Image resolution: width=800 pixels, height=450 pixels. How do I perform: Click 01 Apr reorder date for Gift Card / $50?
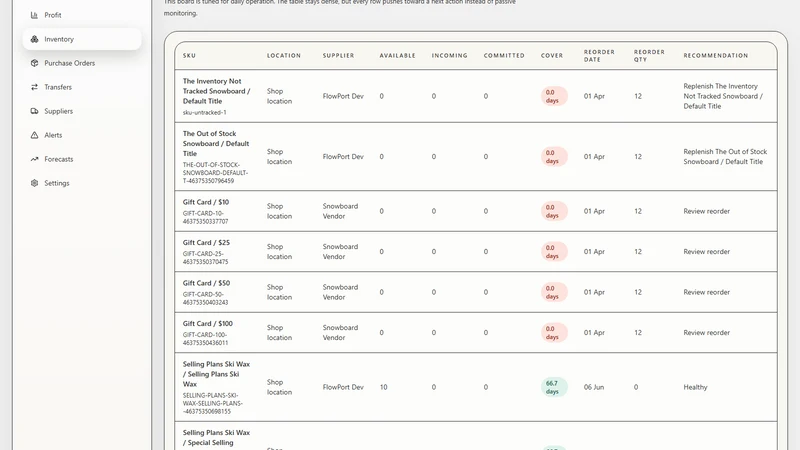[x=594, y=292]
